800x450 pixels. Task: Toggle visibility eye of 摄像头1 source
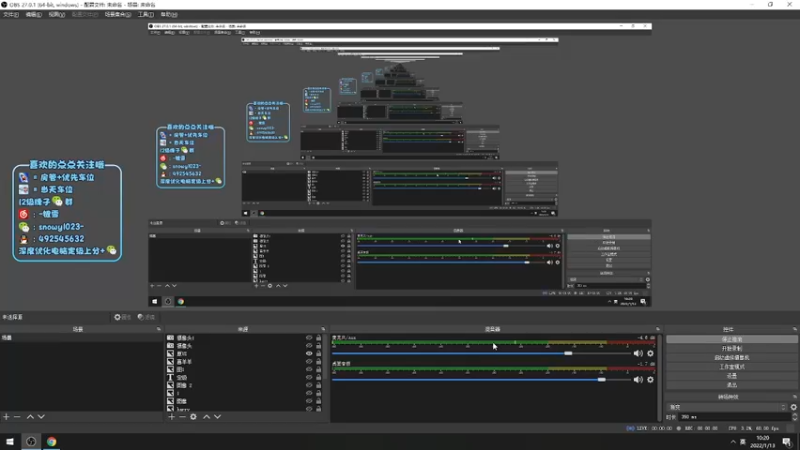click(309, 338)
